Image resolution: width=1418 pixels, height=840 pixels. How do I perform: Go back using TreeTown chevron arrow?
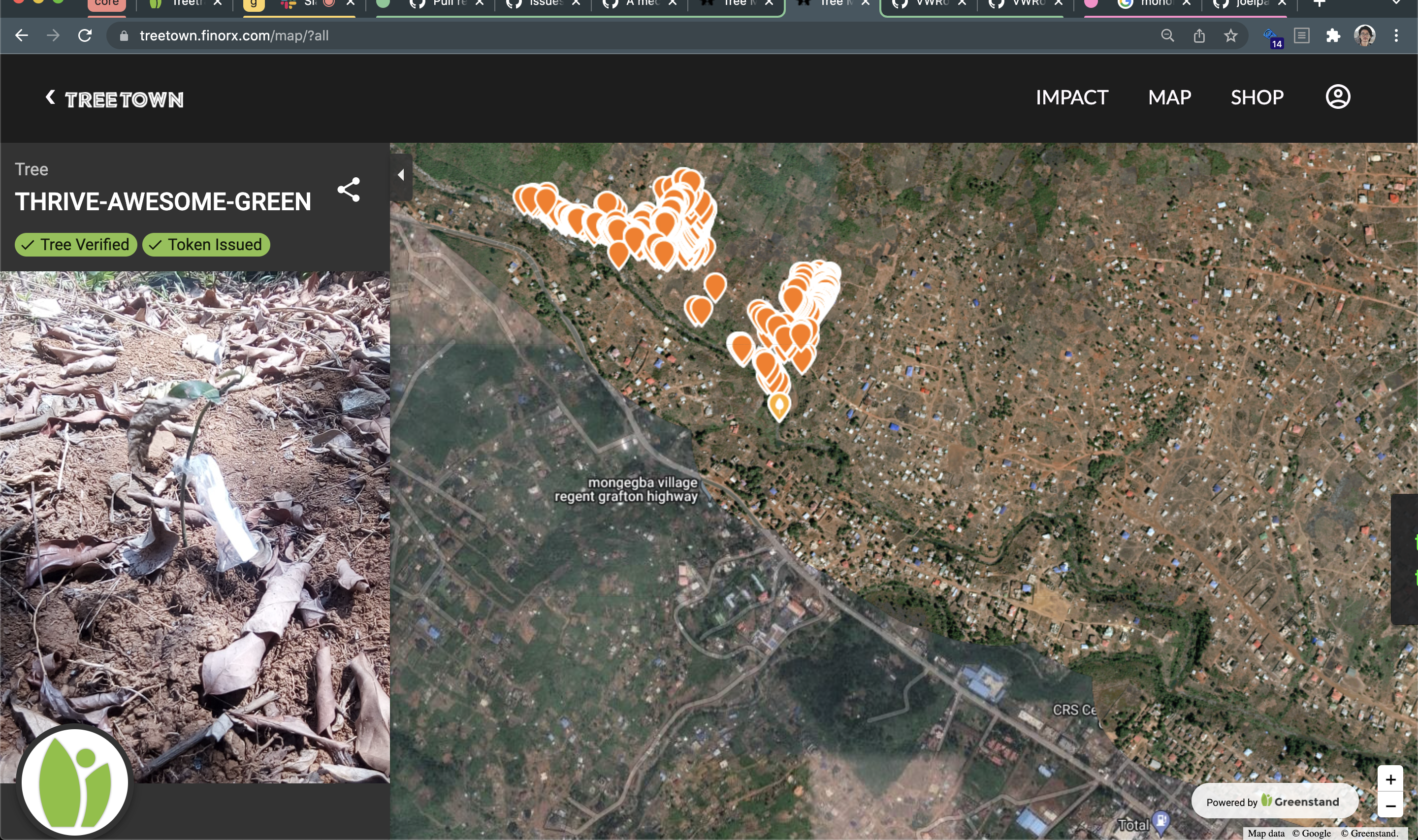pos(50,97)
